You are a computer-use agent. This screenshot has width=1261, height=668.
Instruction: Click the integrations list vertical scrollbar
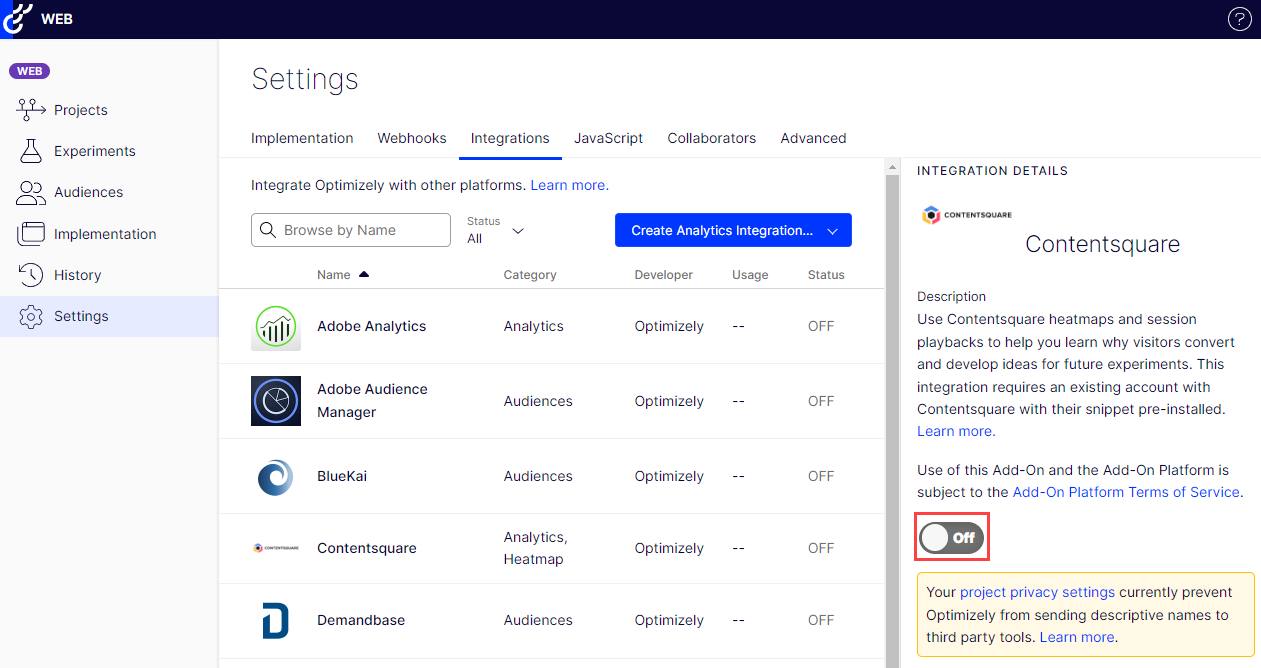point(891,413)
